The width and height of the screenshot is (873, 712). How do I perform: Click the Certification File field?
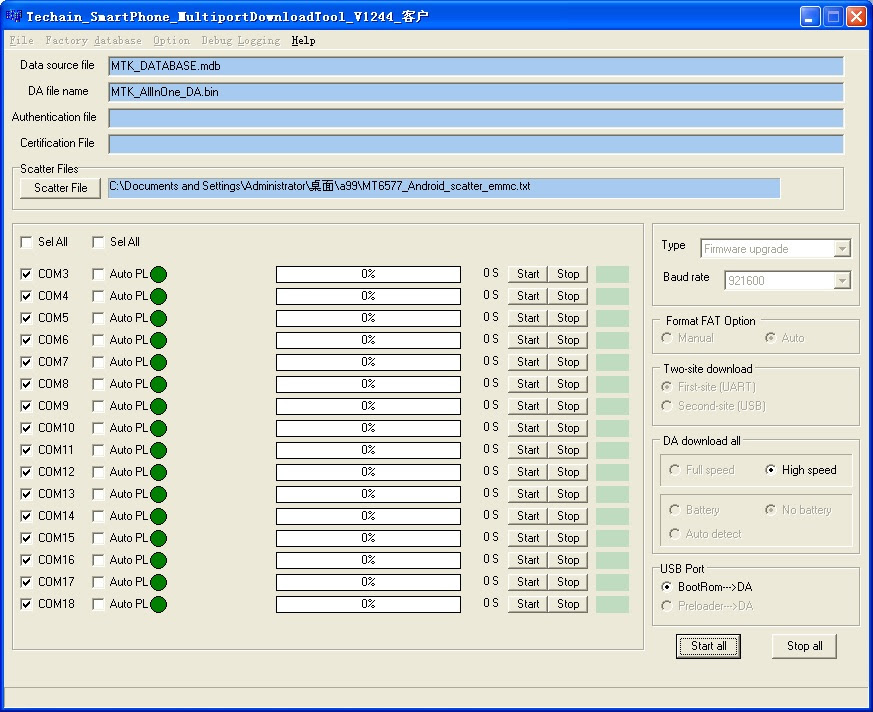[x=476, y=144]
